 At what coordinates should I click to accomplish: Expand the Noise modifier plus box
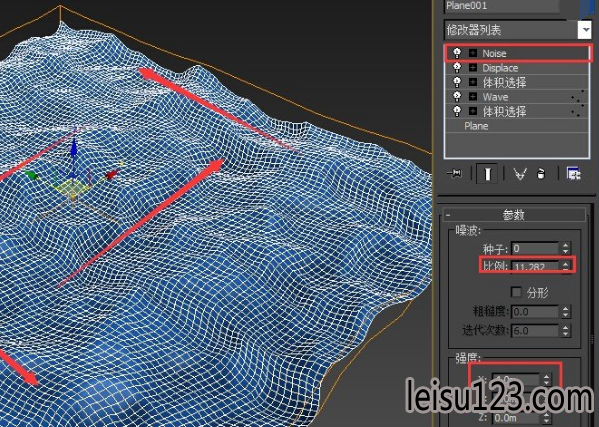(x=473, y=53)
